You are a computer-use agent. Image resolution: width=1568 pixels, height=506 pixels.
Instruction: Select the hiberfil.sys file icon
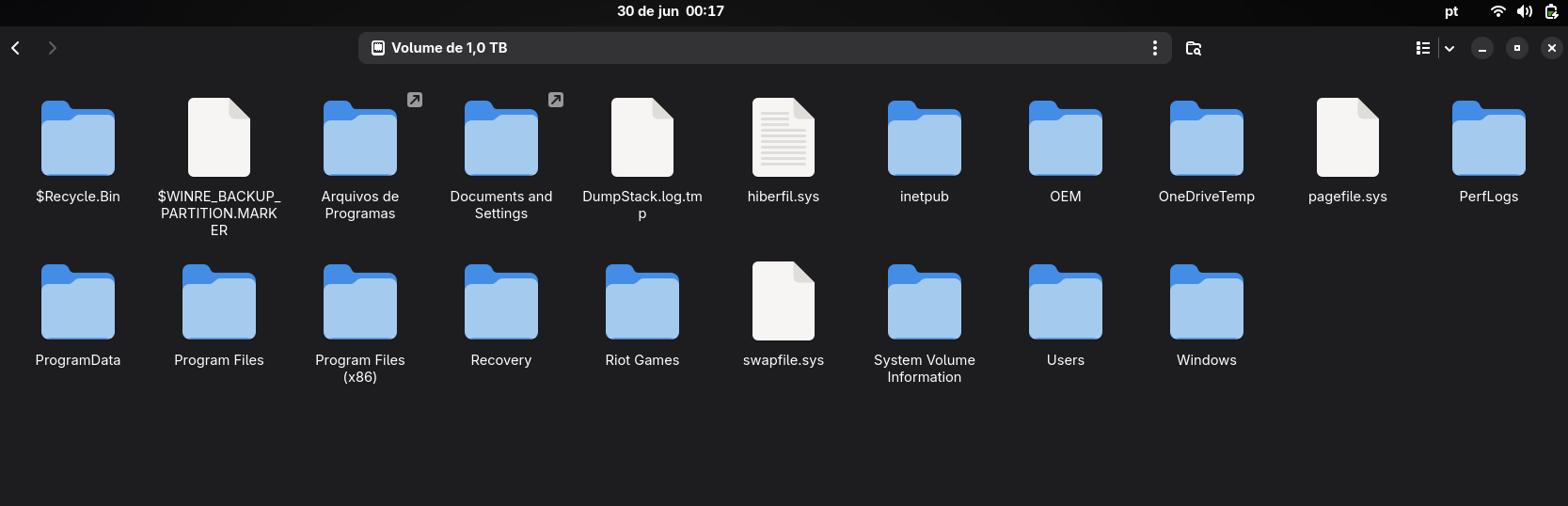click(784, 137)
